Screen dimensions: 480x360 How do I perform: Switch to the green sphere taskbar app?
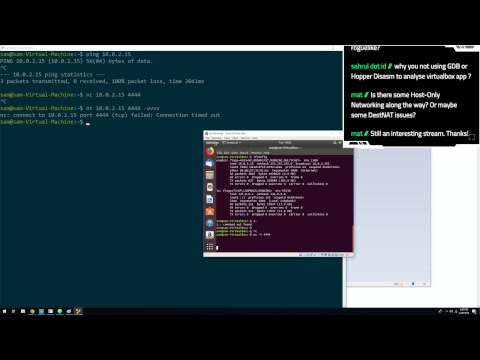tap(60, 311)
